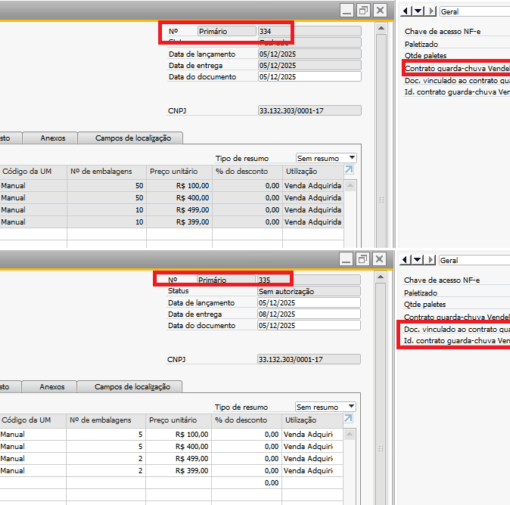This screenshot has width=510, height=505.
Task: Click Nº de embalagens column header in document 334
Action: tap(107, 172)
